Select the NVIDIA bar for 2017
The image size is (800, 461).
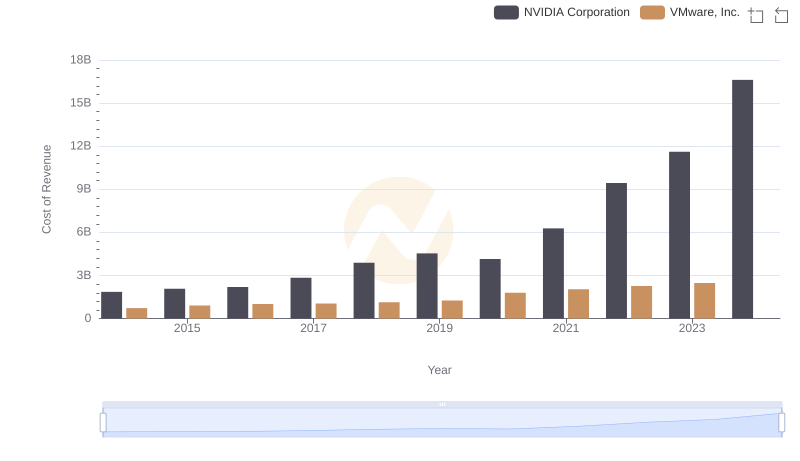click(301, 298)
